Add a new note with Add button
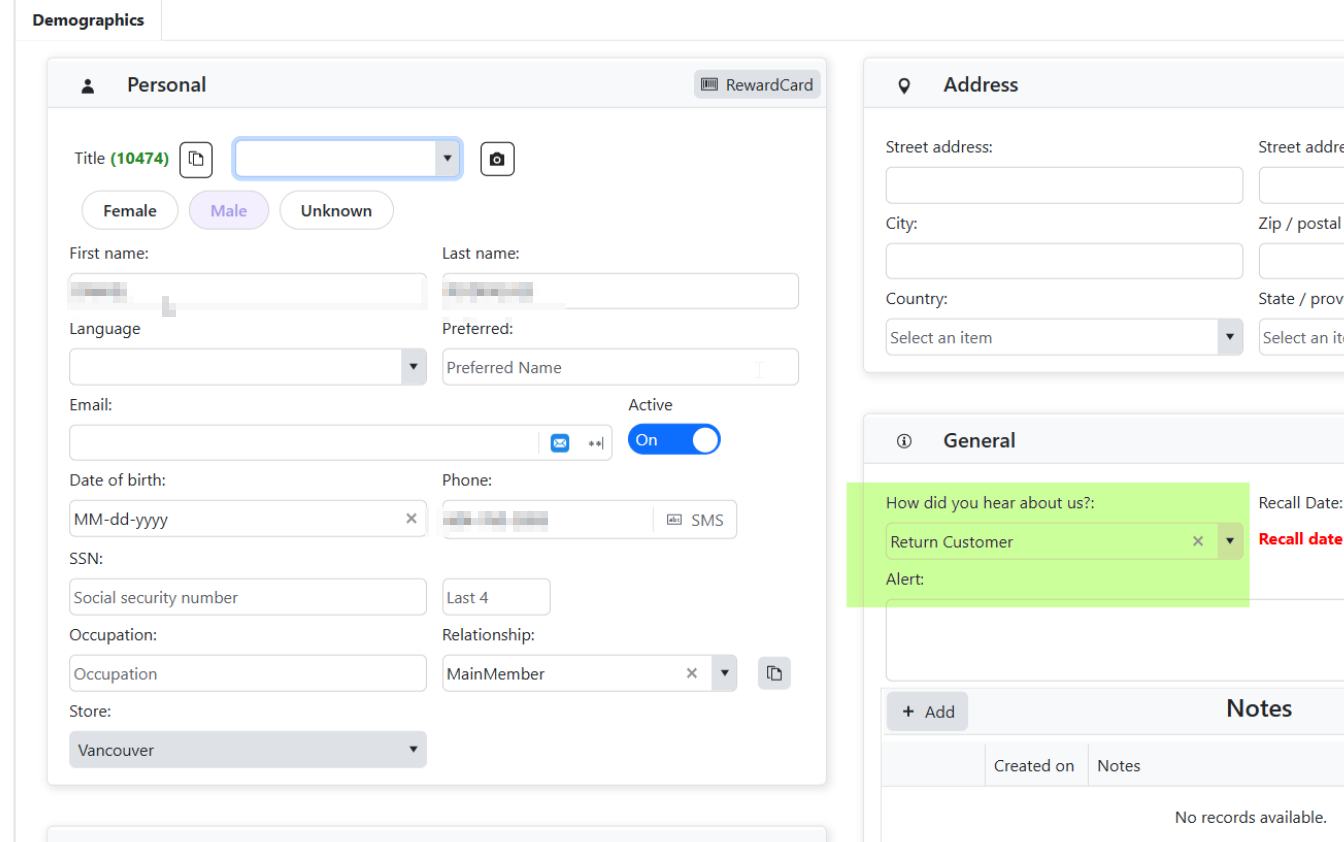 (927, 711)
